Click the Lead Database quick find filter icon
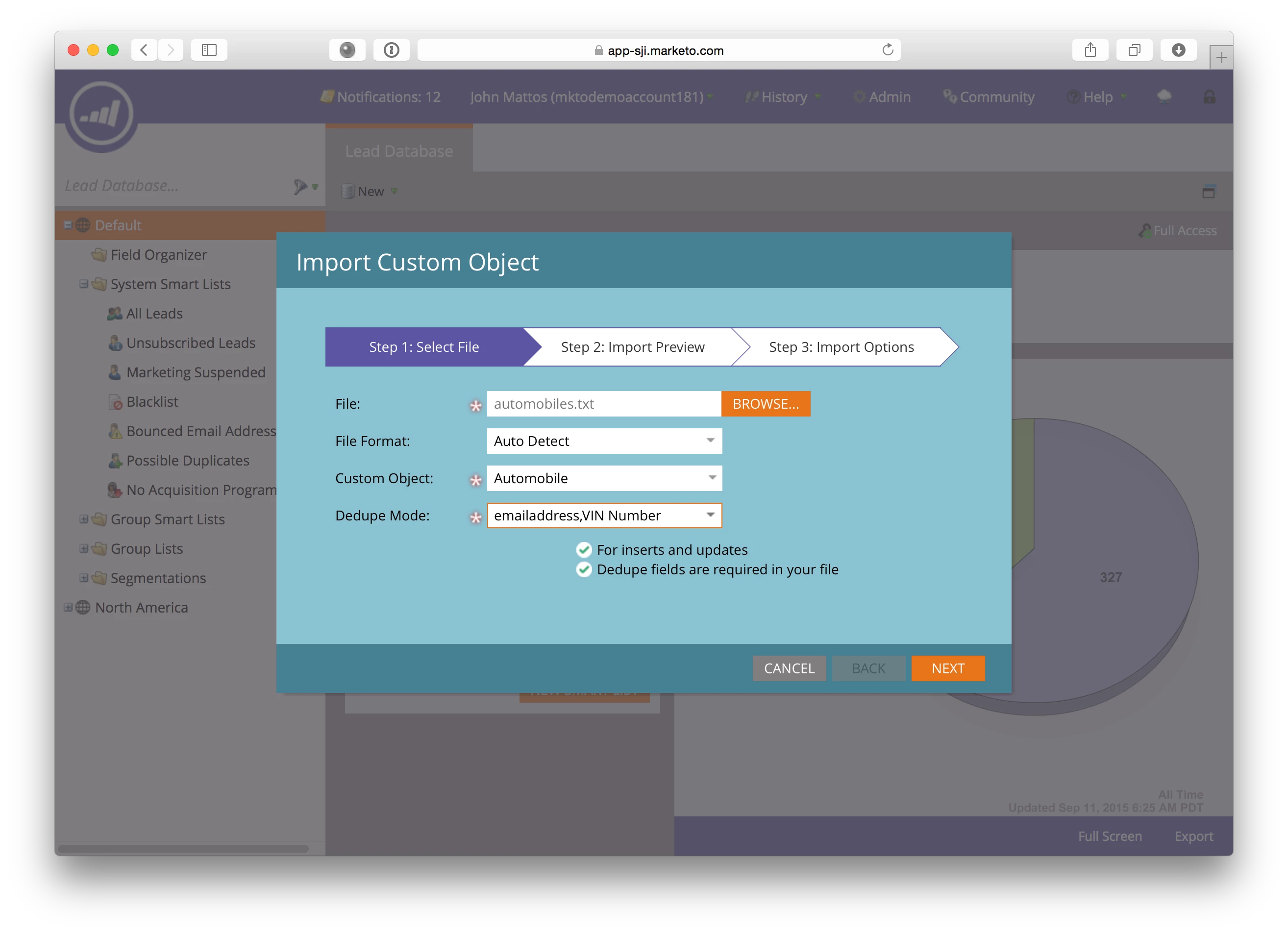Screen dimensions: 1288x934 point(301,186)
